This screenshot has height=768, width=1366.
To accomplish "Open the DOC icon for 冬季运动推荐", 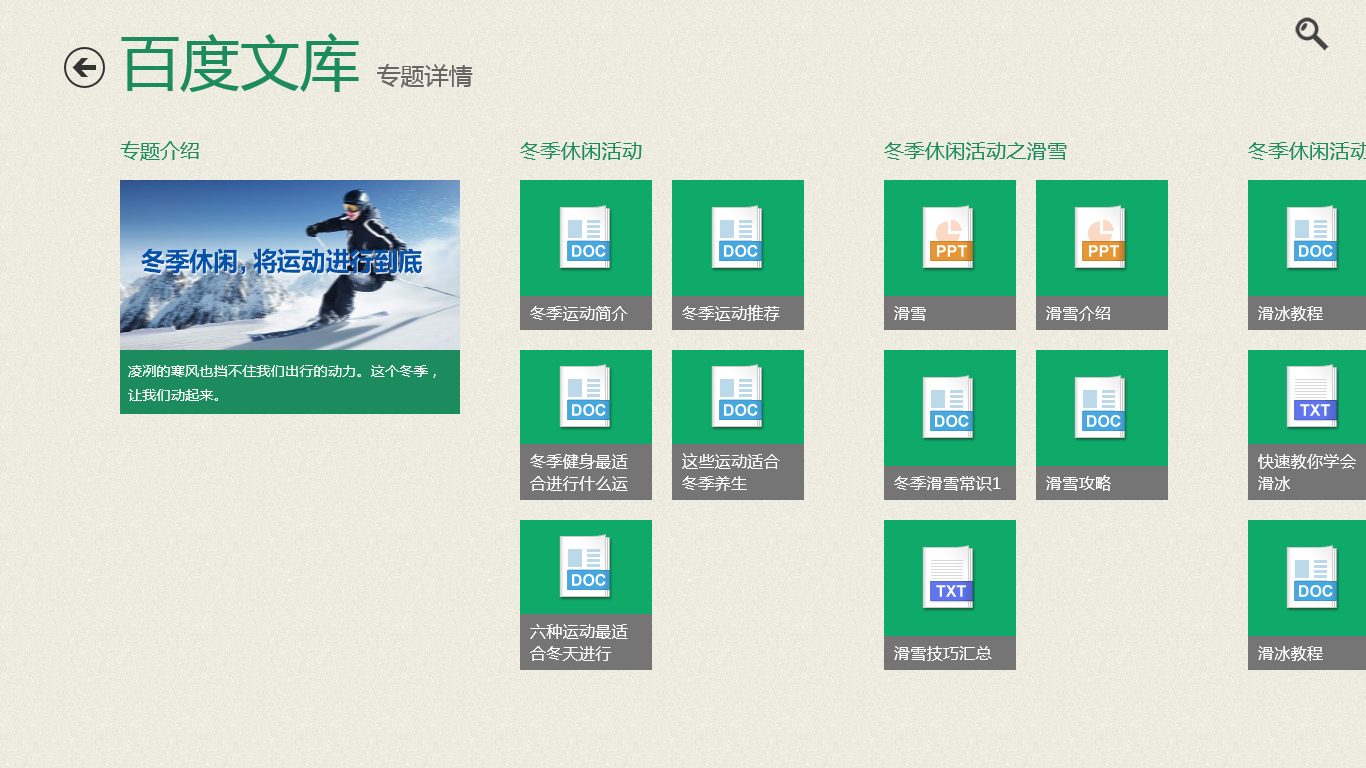I will coord(738,238).
